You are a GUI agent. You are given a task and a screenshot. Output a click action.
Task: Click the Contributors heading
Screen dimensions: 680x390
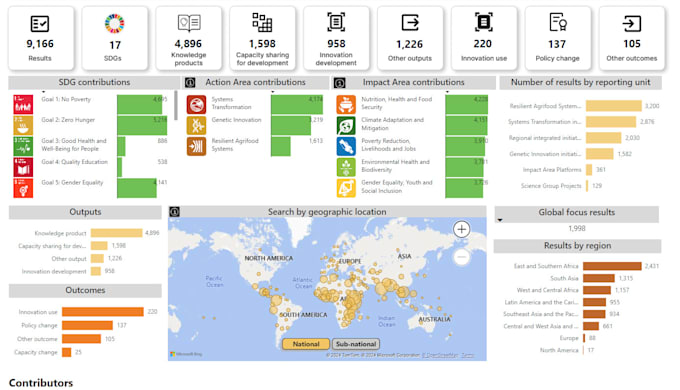41,383
